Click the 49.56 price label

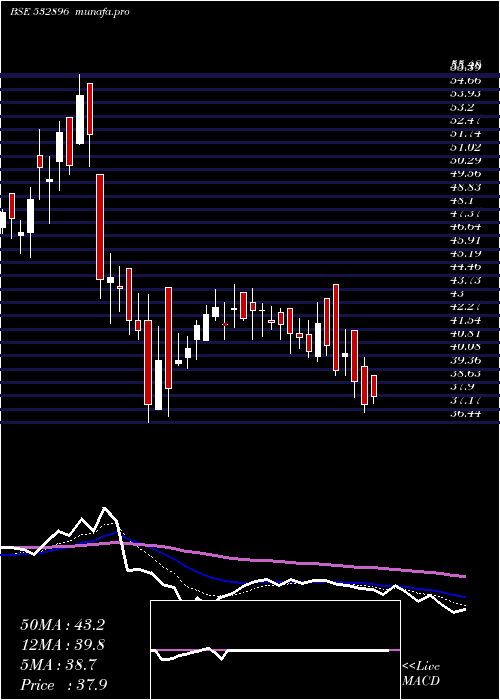(x=466, y=174)
